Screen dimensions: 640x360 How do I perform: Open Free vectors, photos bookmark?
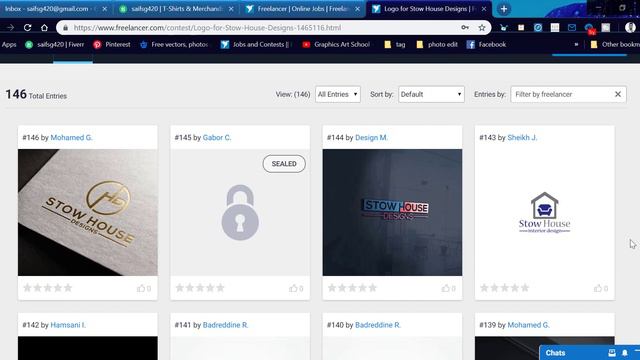point(174,44)
